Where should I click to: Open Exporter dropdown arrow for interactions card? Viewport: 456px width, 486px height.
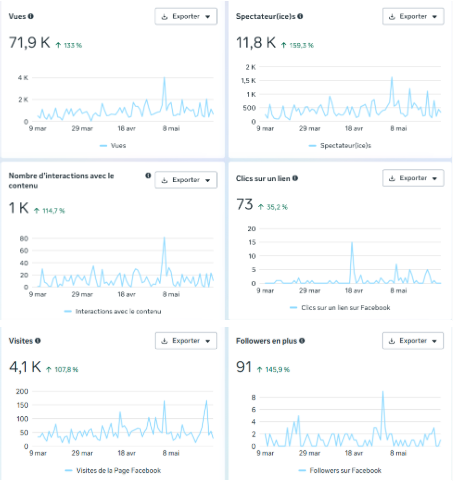(x=208, y=180)
